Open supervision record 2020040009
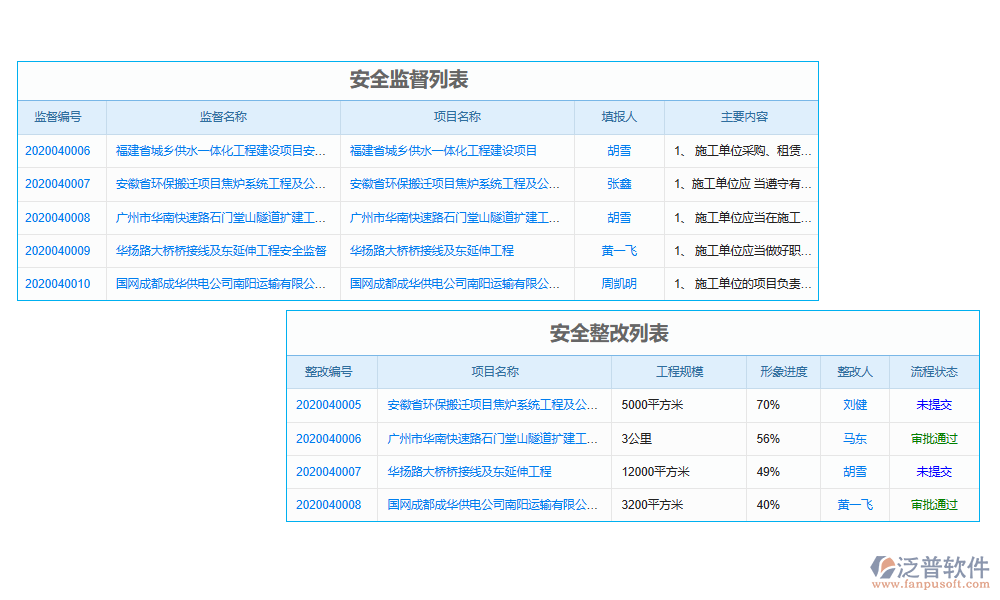 point(57,251)
